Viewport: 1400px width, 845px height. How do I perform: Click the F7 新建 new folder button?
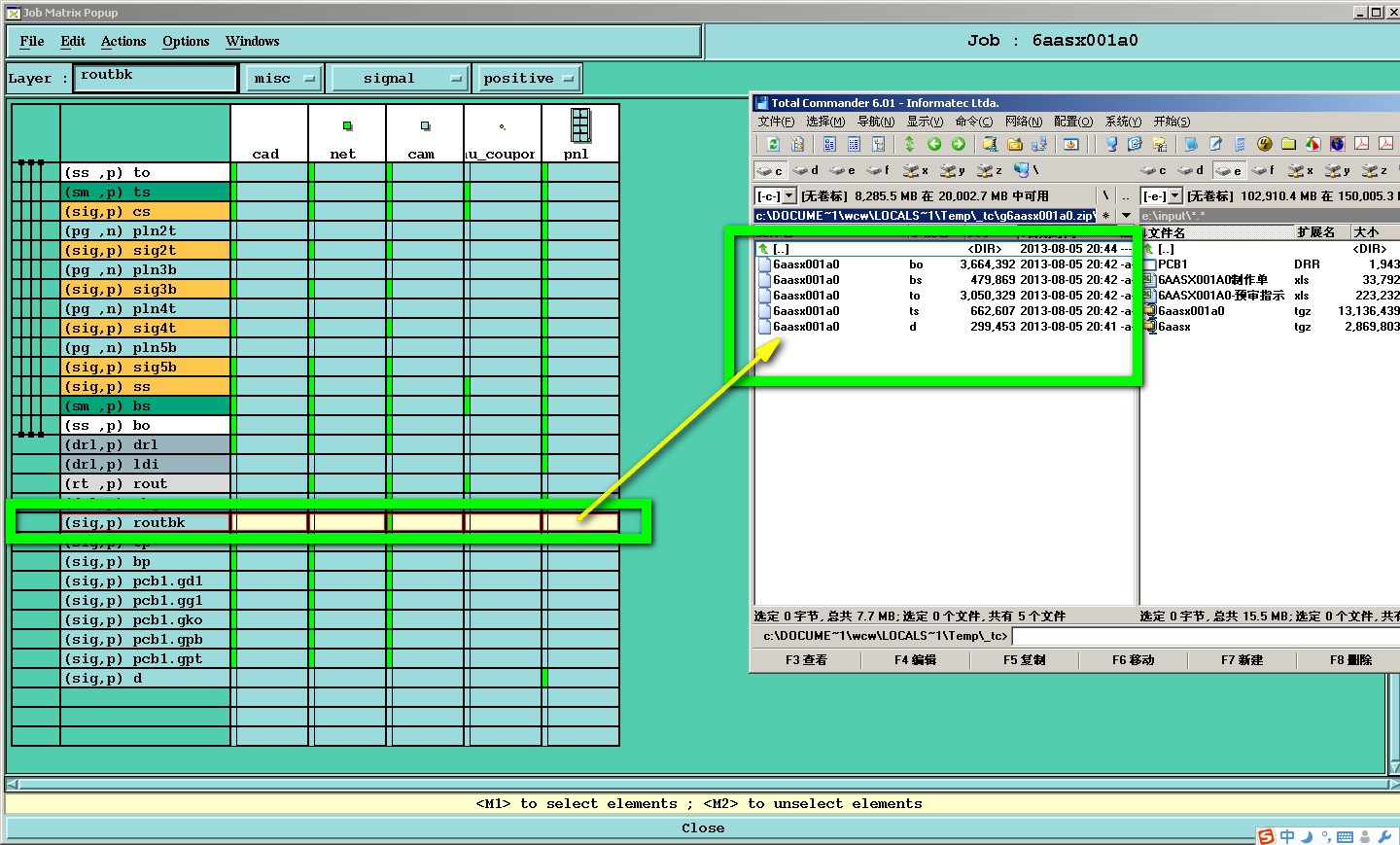[1242, 660]
